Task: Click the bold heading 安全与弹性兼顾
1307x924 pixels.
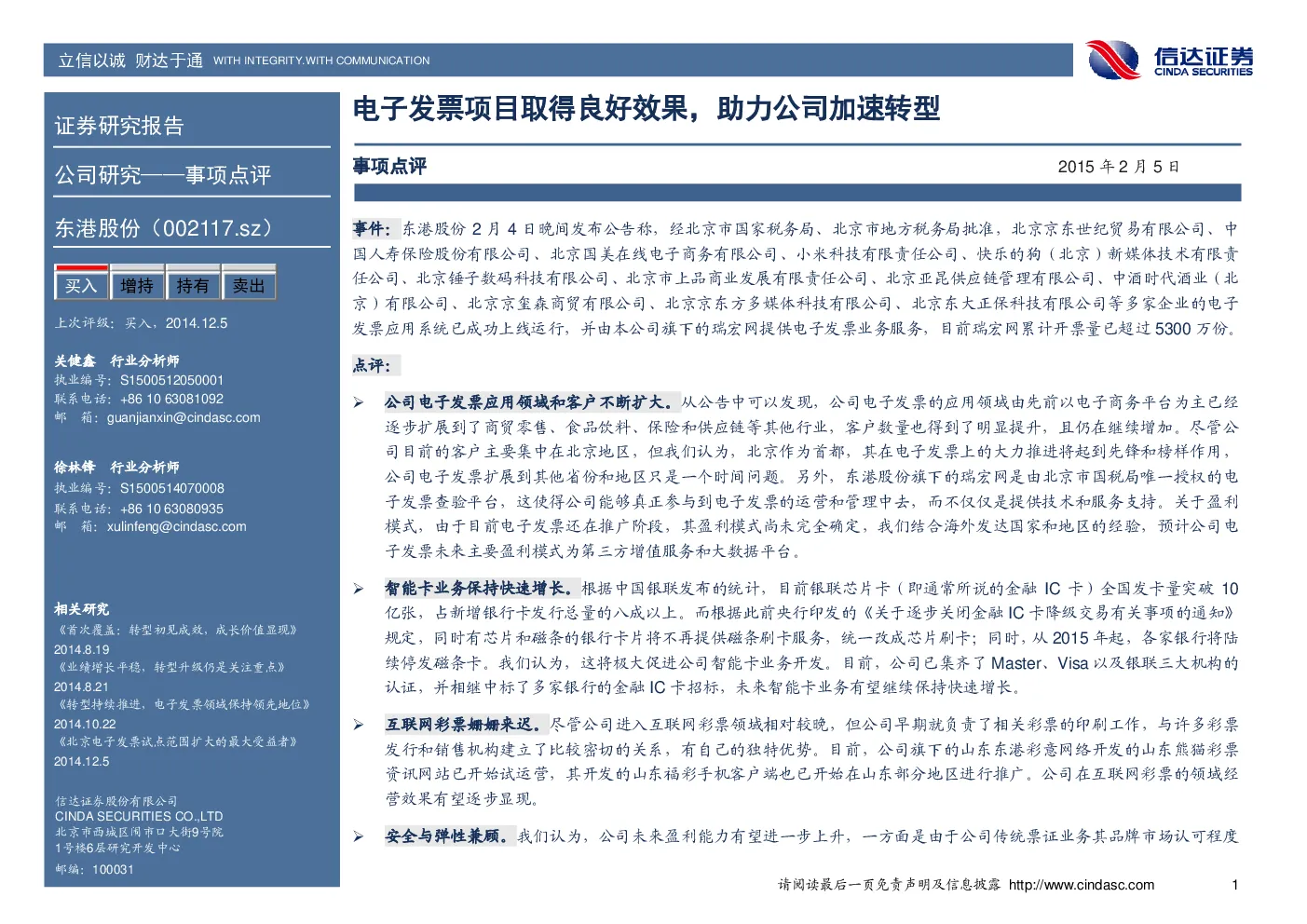Action: (448, 836)
